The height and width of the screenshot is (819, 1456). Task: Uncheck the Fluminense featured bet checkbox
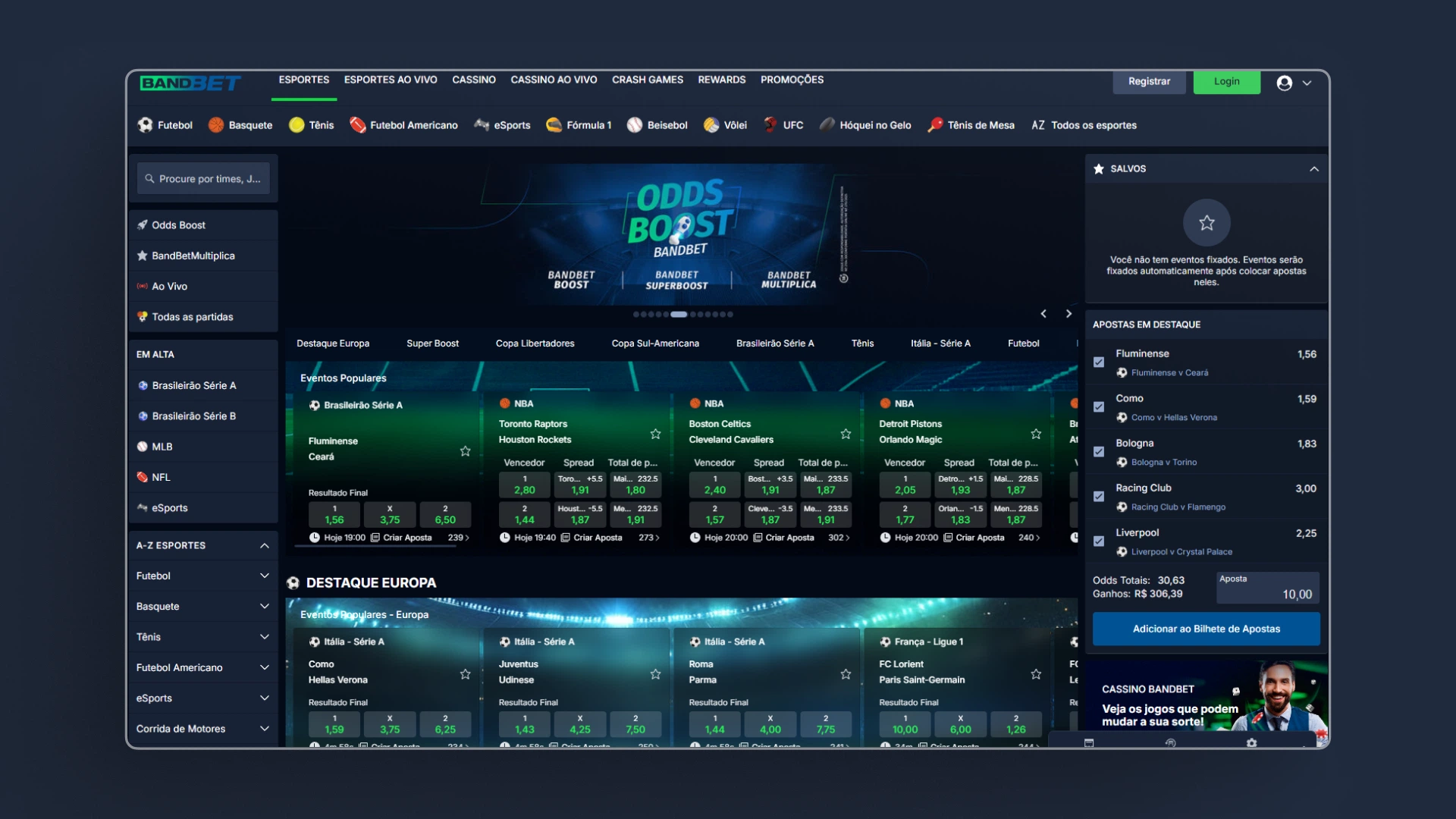click(x=1099, y=362)
